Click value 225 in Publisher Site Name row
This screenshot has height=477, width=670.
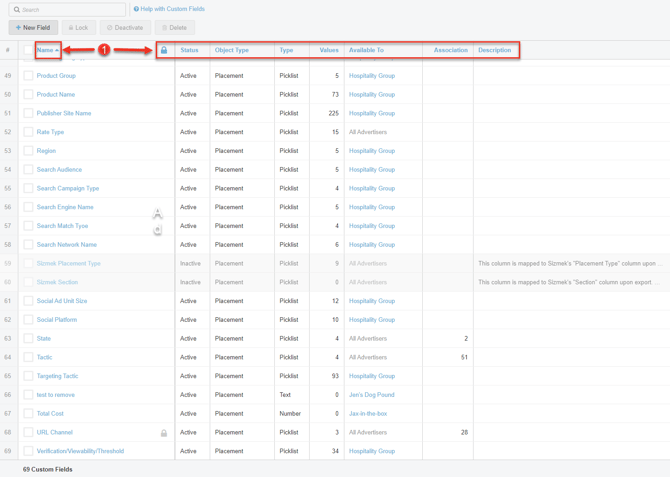click(333, 113)
